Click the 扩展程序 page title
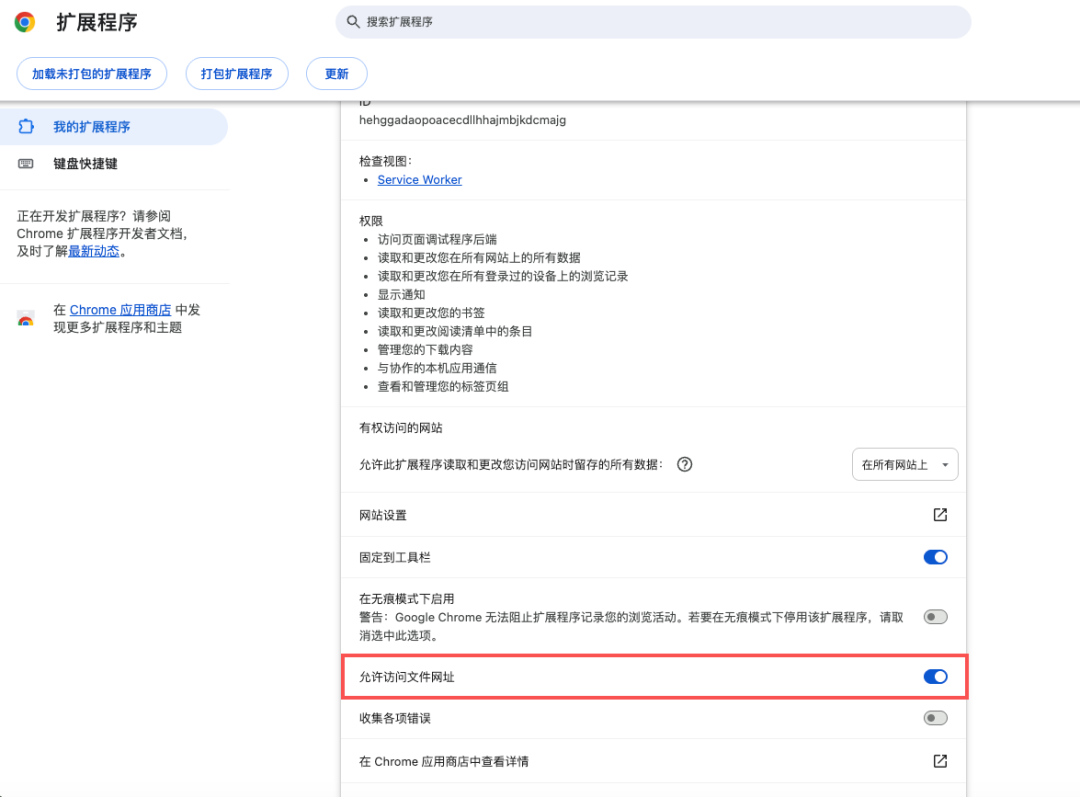Screen dimensions: 1080x797 [97, 22]
